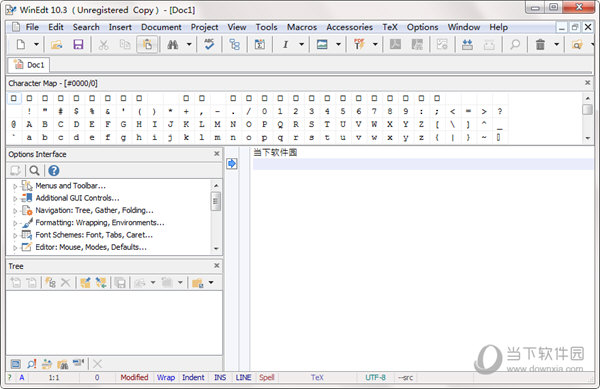
Task: Click the Copy icon in main toolbar
Action: click(x=125, y=44)
